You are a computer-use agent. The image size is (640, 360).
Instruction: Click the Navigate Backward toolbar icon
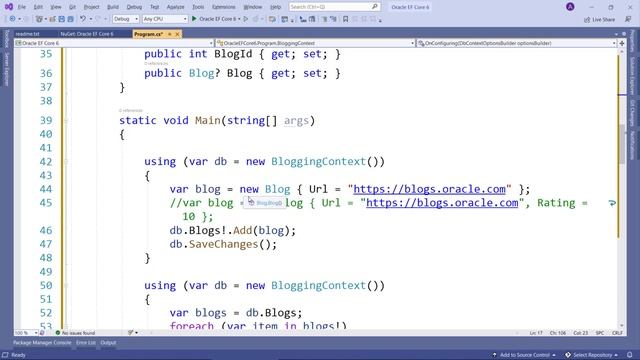click(12, 19)
